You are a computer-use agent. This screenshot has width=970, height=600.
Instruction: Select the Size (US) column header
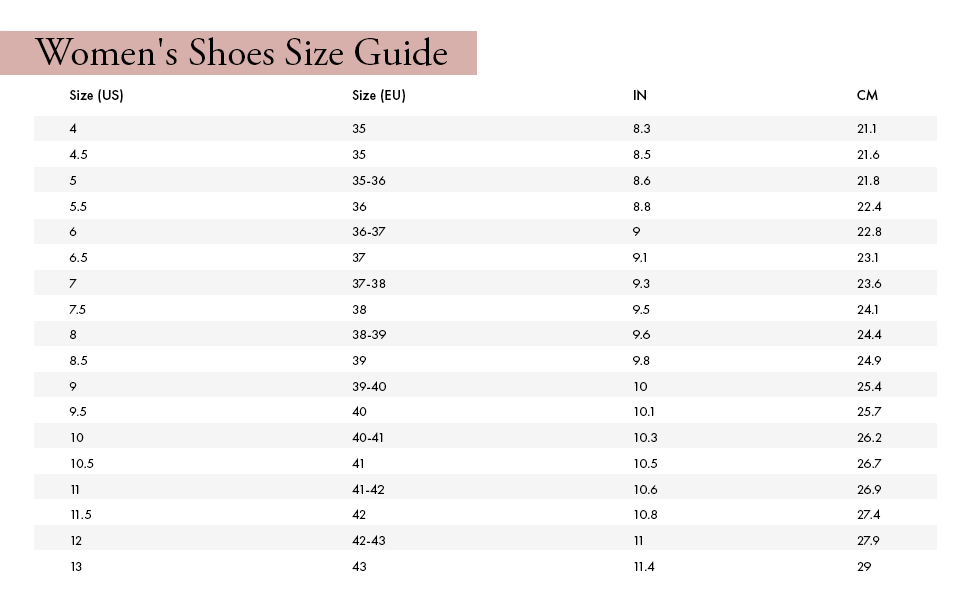(x=97, y=95)
